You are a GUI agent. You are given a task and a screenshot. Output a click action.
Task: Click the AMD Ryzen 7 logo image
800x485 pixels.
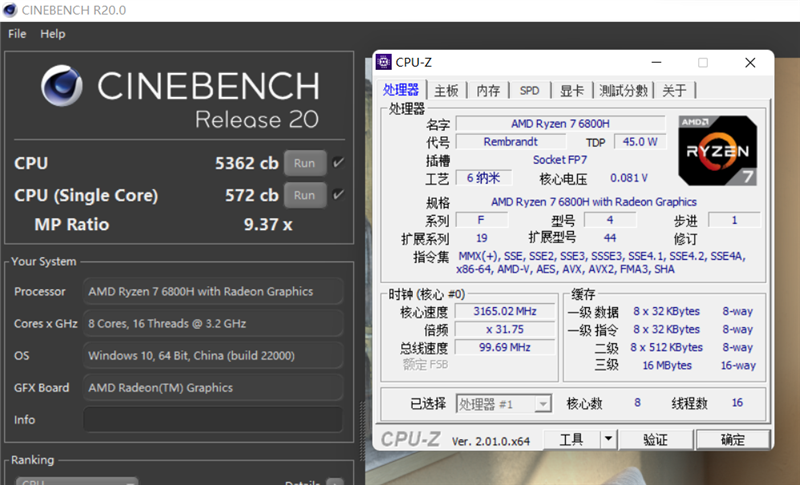pos(717,150)
